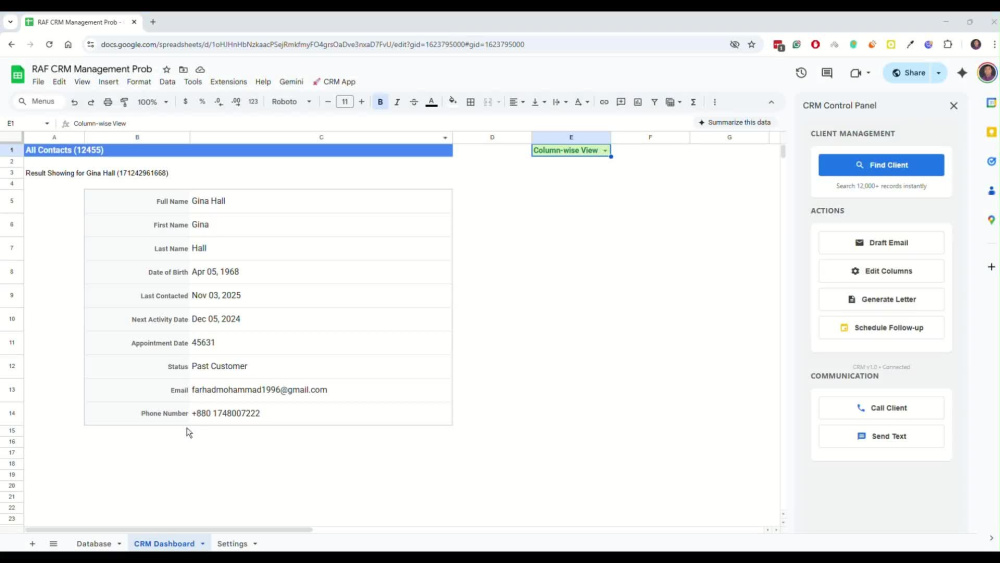
Task: Toggle italic formatting
Action: click(397, 102)
